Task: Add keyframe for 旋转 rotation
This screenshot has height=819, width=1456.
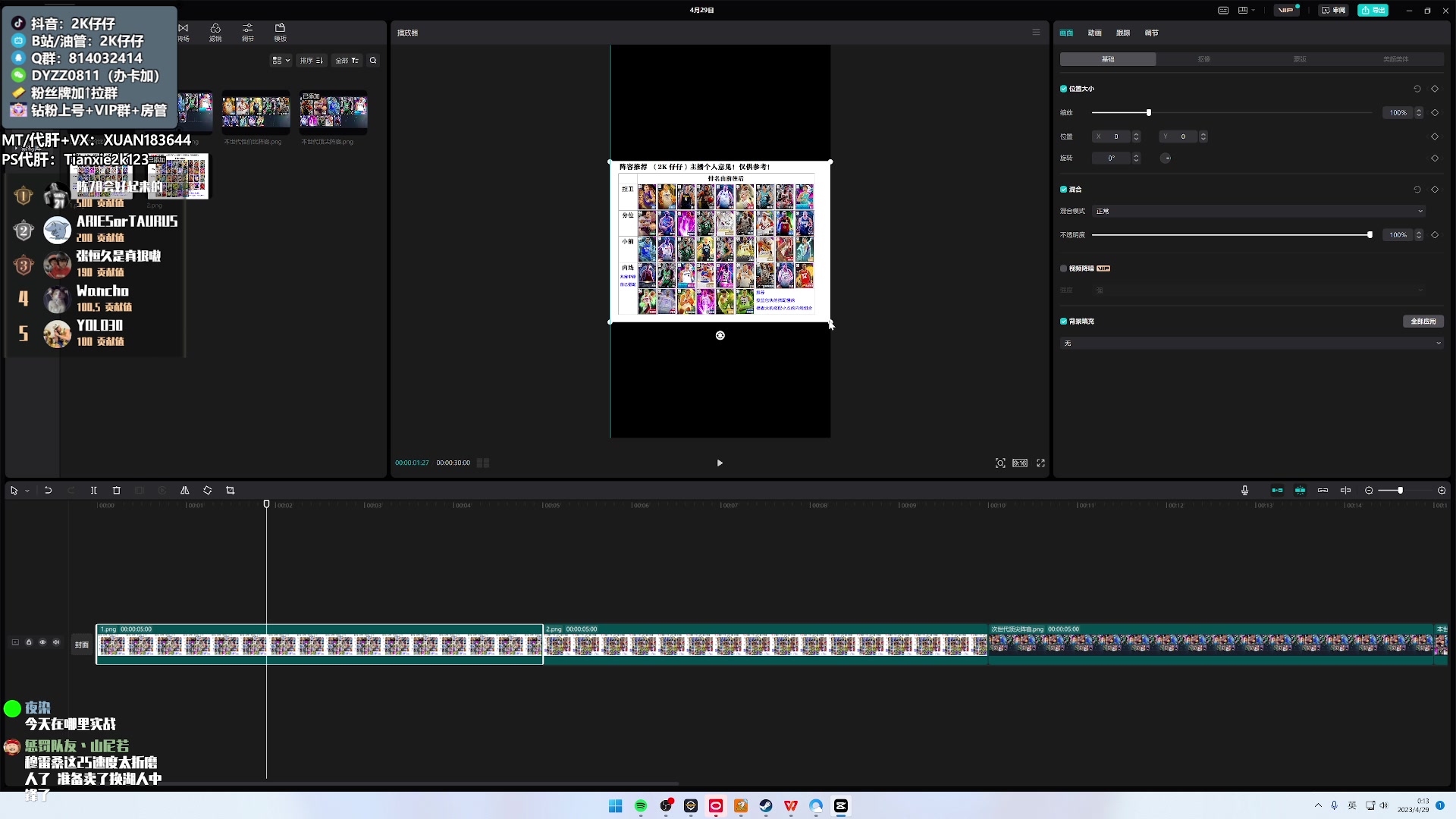Action: [x=1435, y=158]
